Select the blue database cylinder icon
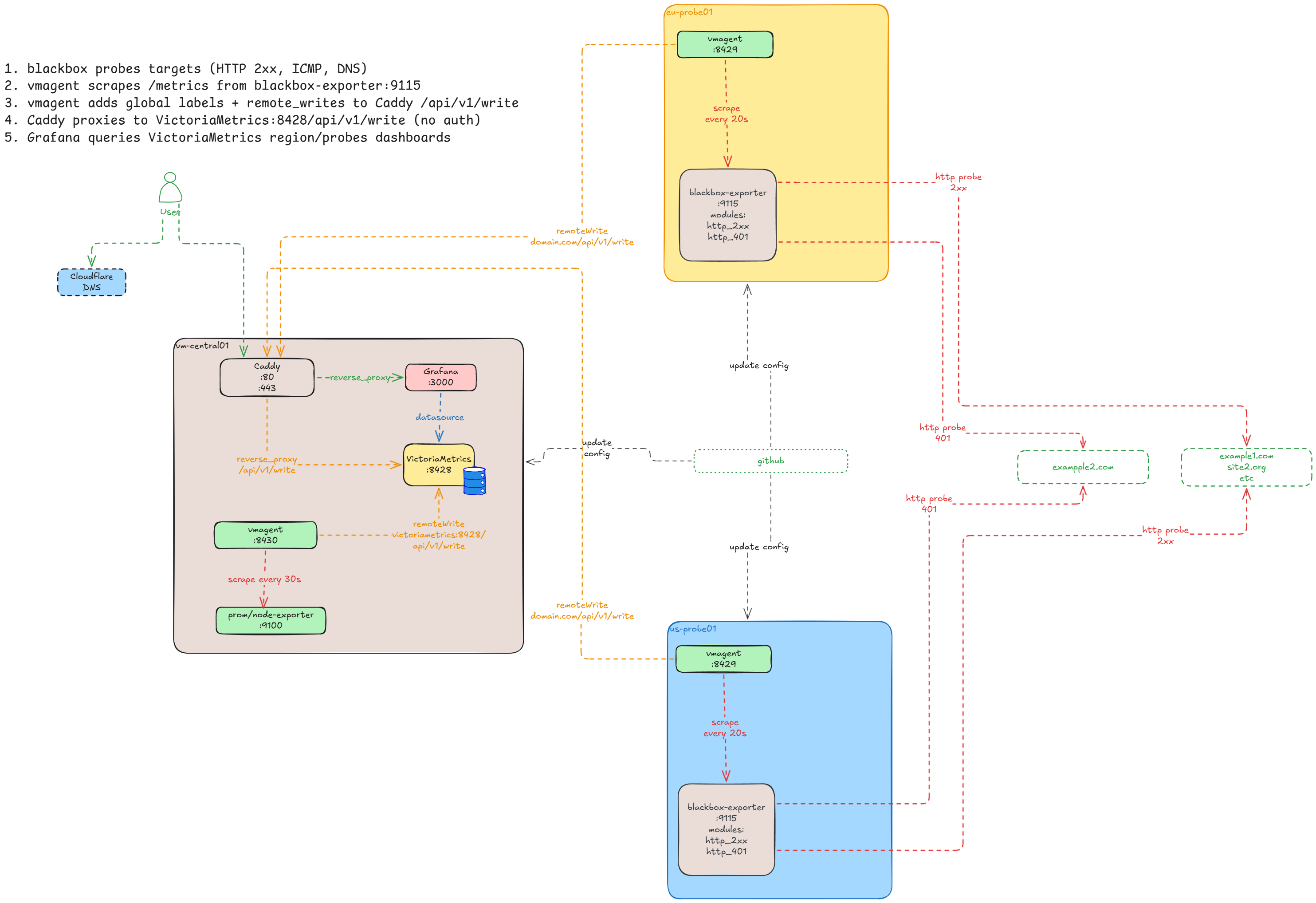1316x903 pixels. 475,481
